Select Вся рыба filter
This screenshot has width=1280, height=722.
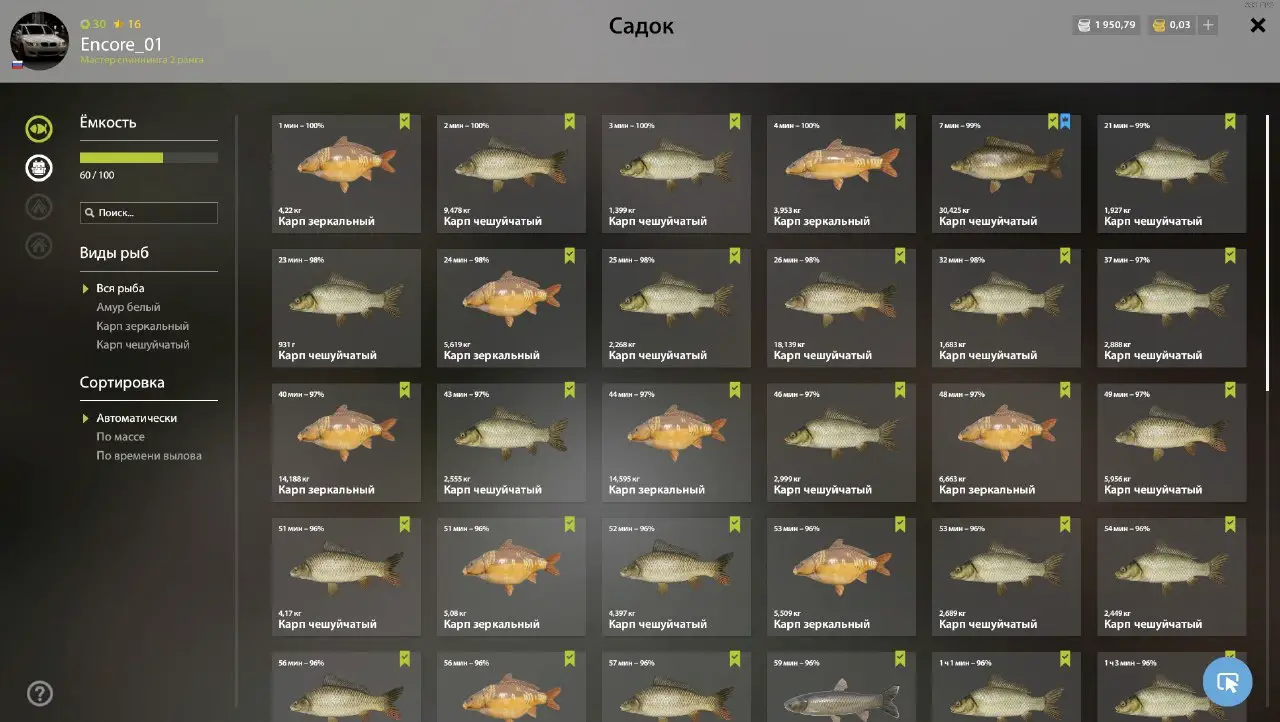tap(120, 288)
